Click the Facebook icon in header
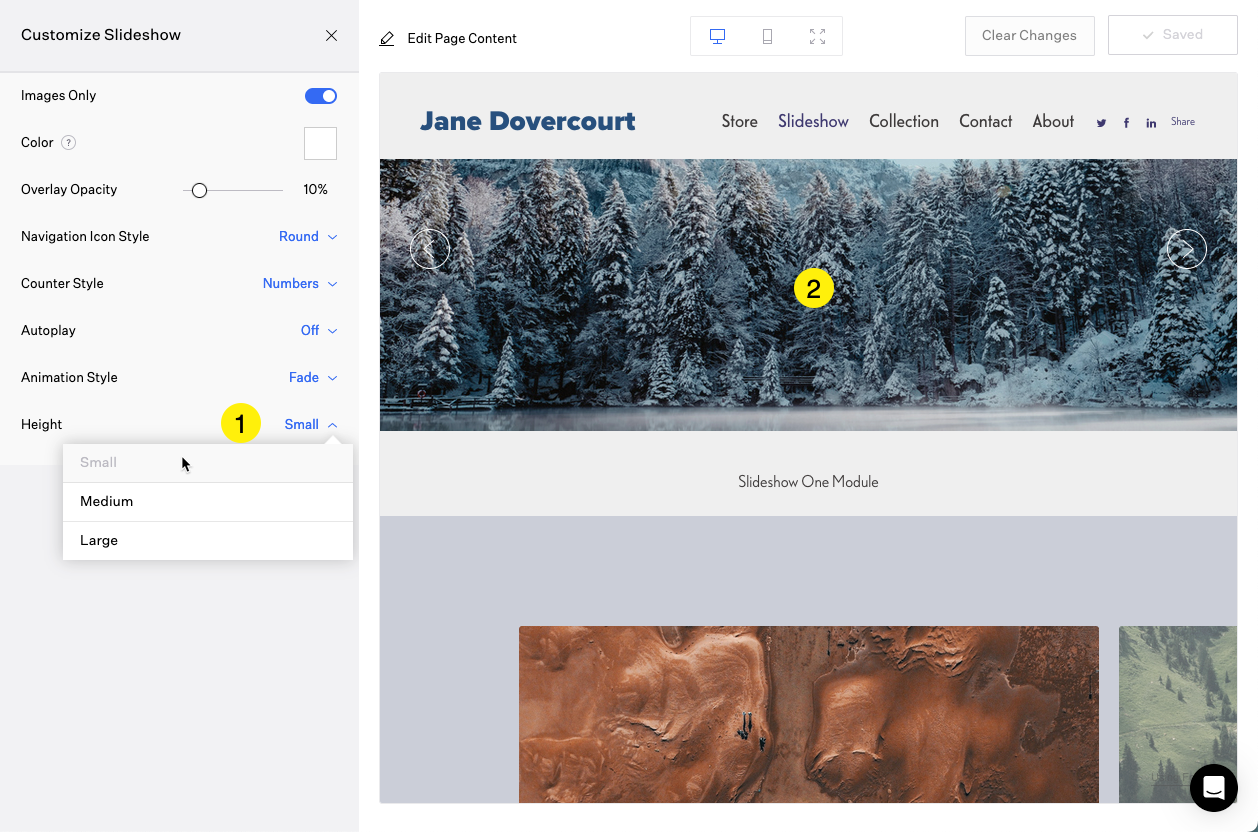Viewport: 1258px width, 832px height. [x=1126, y=123]
